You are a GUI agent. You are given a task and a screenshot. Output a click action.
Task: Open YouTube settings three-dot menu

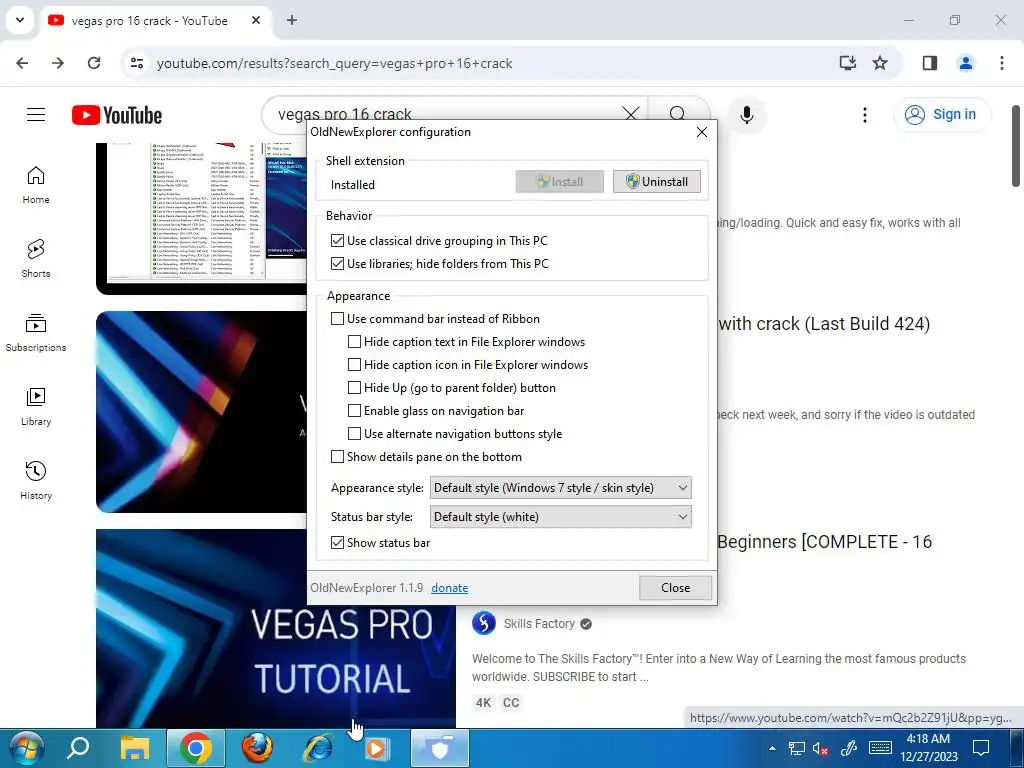pos(865,115)
